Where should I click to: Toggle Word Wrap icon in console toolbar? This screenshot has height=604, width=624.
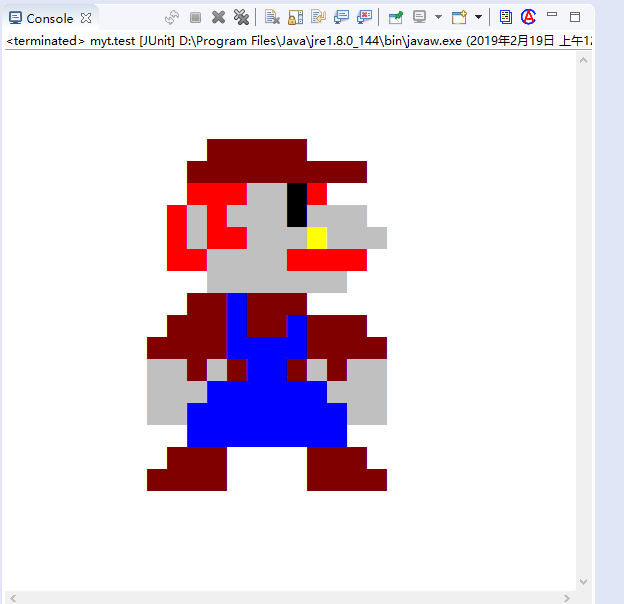tap(318, 17)
